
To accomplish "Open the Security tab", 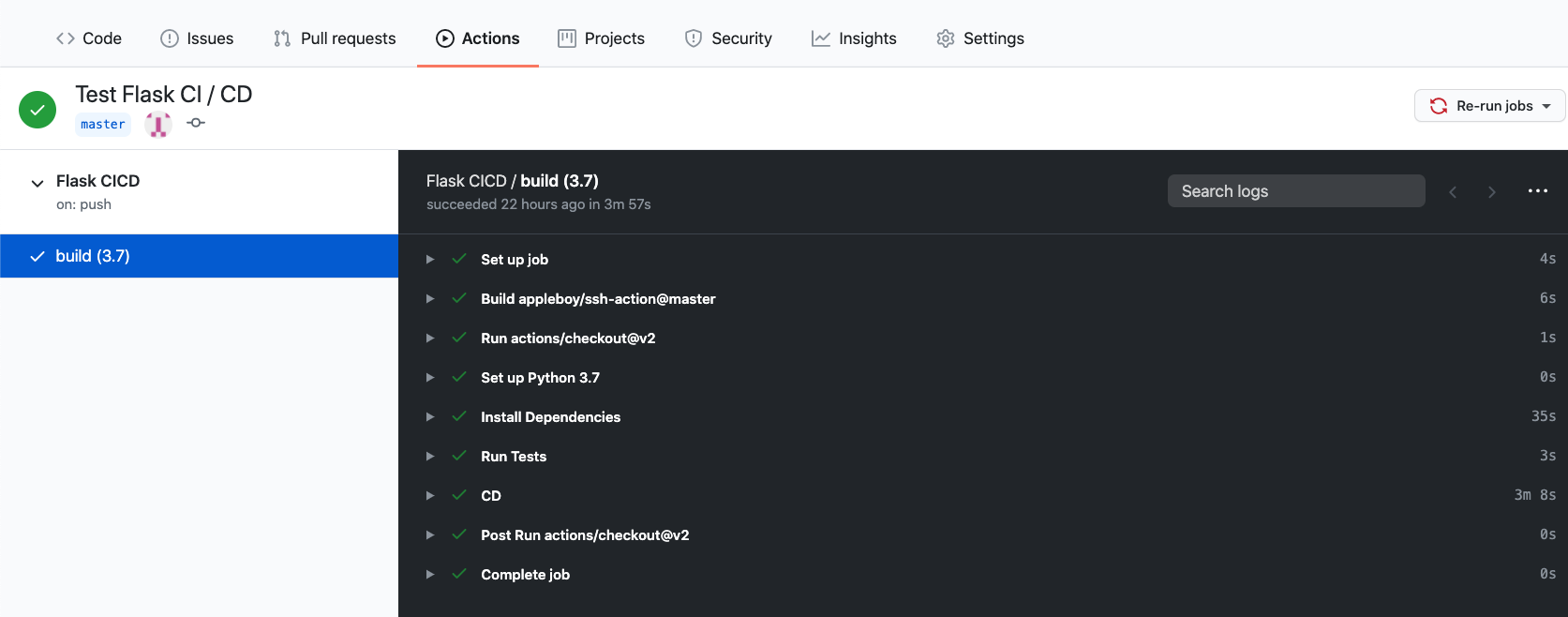I will coord(728,38).
